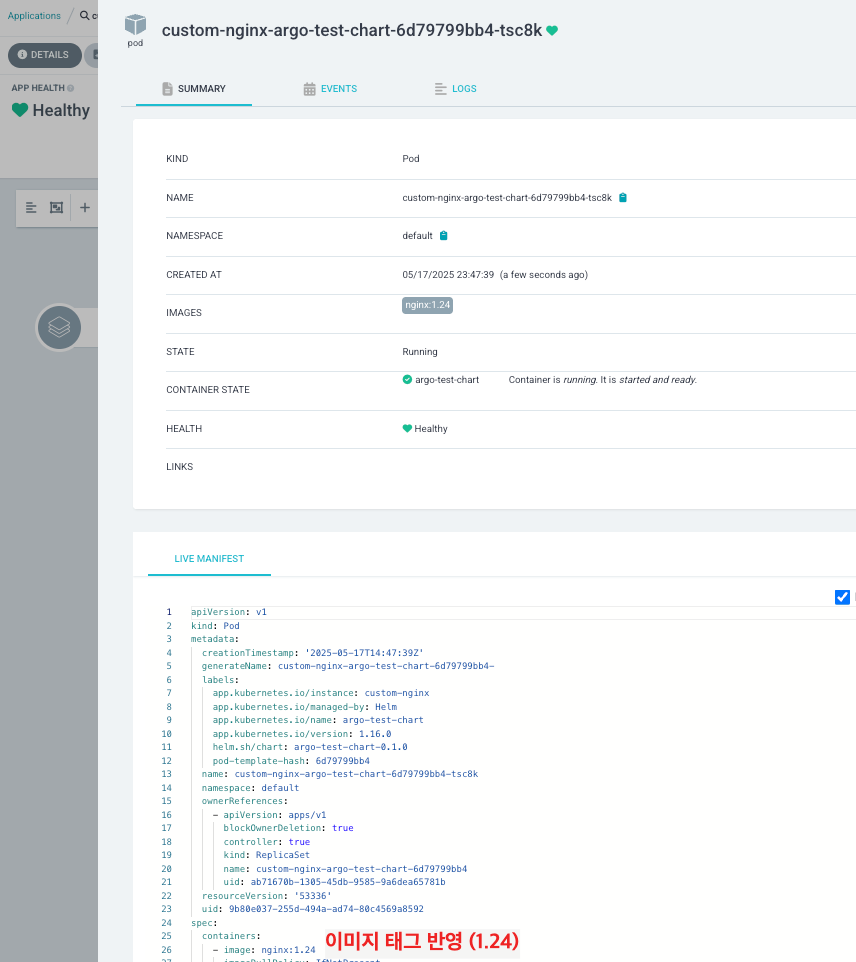Switch to the LOGS tab
The image size is (856, 962).
[x=455, y=88]
